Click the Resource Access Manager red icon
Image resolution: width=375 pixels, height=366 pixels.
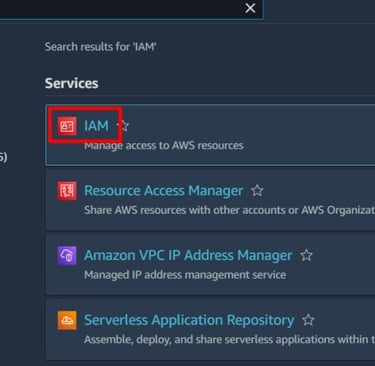67,191
